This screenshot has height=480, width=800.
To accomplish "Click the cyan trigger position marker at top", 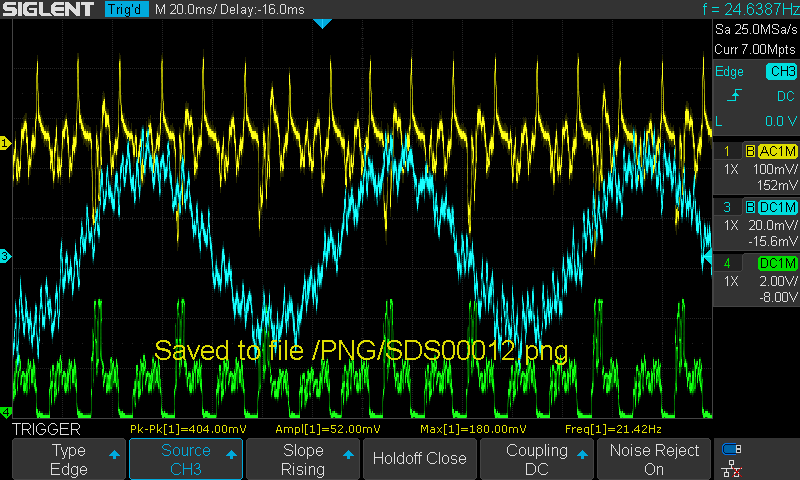I will click(x=322, y=23).
